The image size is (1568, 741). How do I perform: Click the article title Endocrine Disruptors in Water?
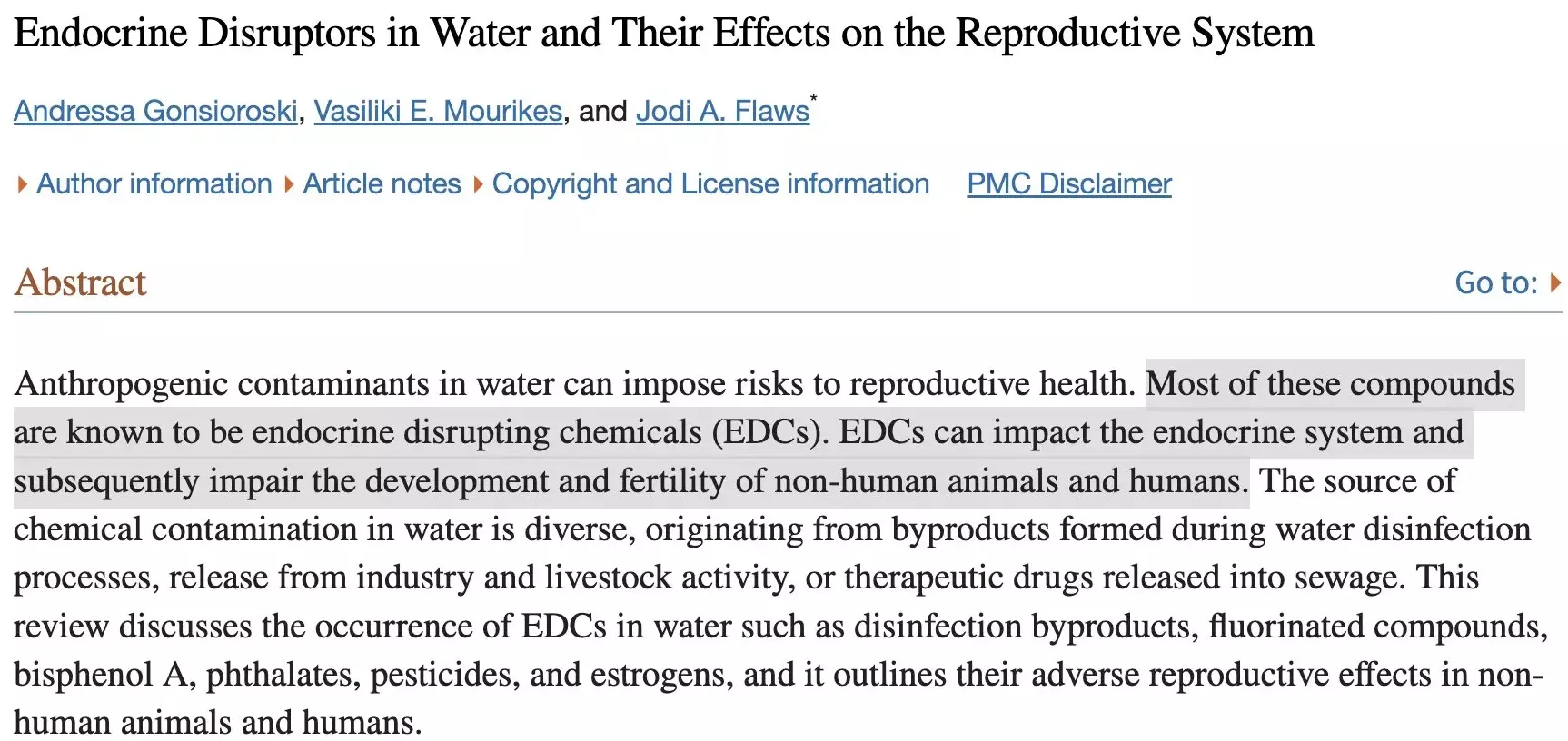pos(663,34)
